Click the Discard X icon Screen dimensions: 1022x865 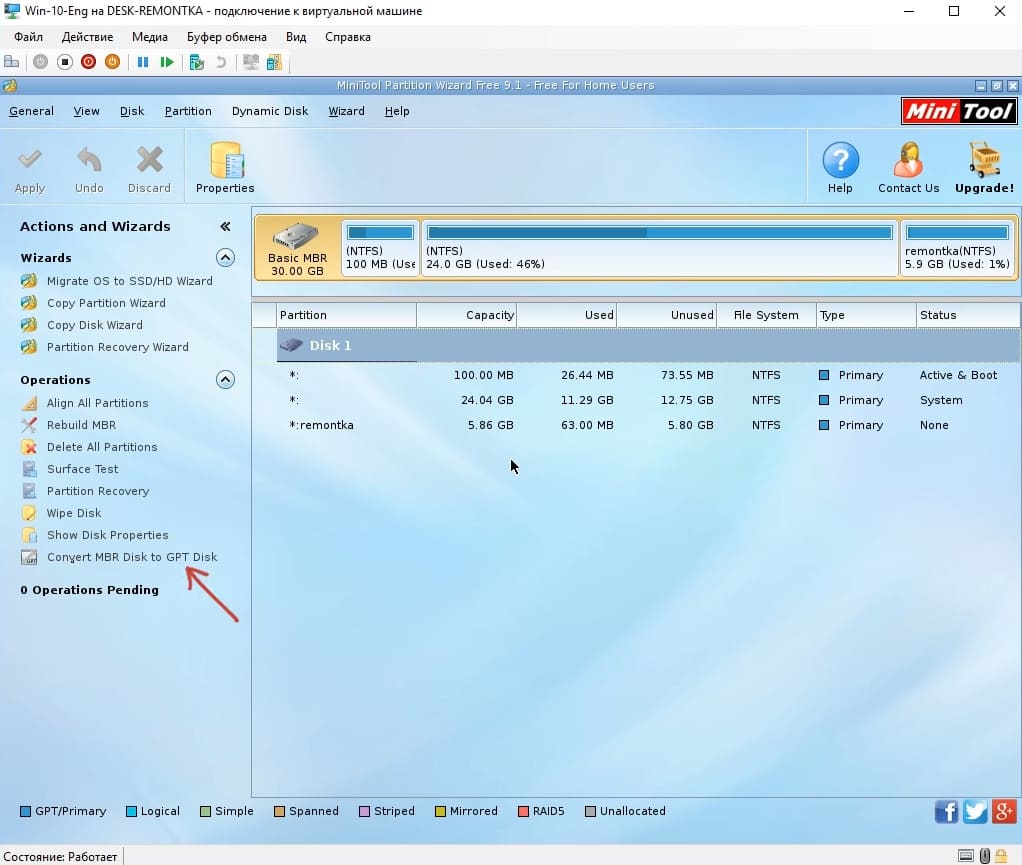(149, 160)
